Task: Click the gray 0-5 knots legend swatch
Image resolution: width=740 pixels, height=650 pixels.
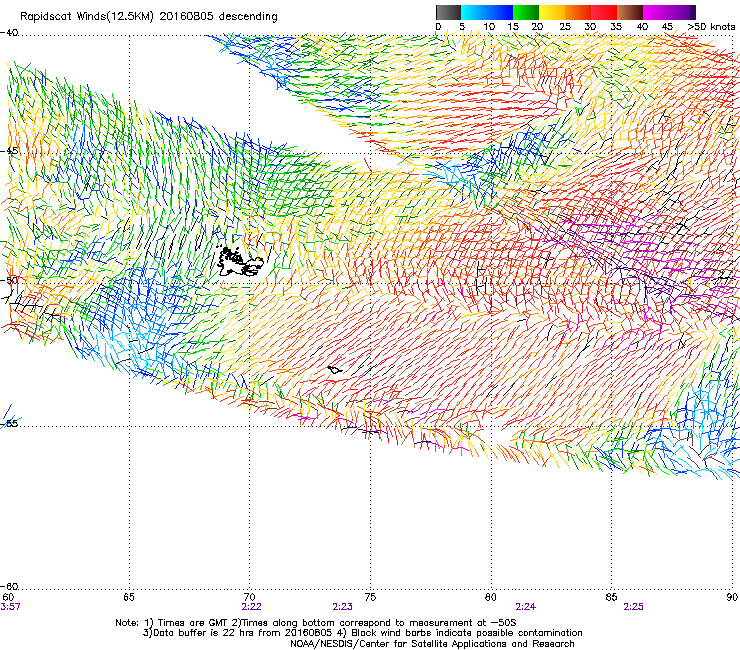Action: pos(448,12)
